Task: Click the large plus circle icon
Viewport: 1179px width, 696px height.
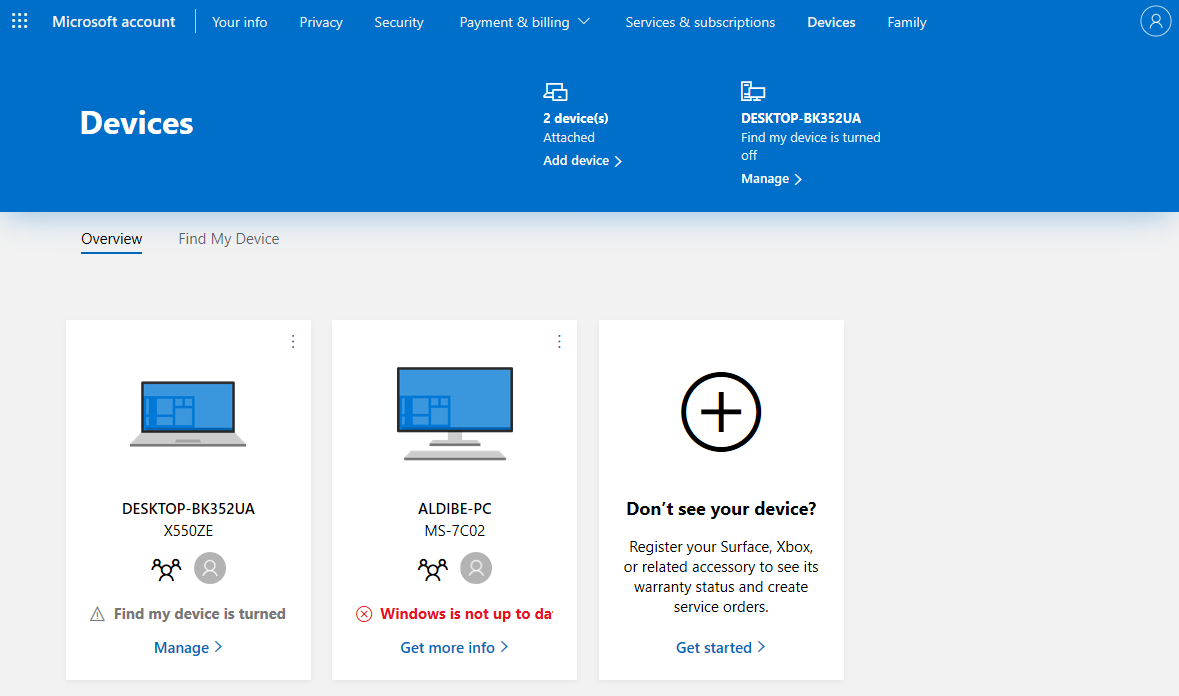Action: pyautogui.click(x=721, y=412)
